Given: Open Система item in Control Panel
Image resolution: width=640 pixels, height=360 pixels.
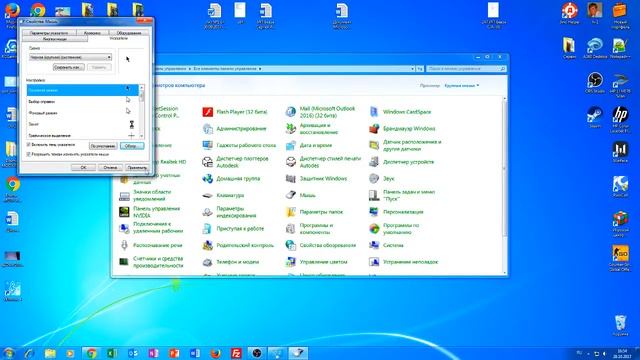Looking at the screenshot, I should tap(387, 245).
